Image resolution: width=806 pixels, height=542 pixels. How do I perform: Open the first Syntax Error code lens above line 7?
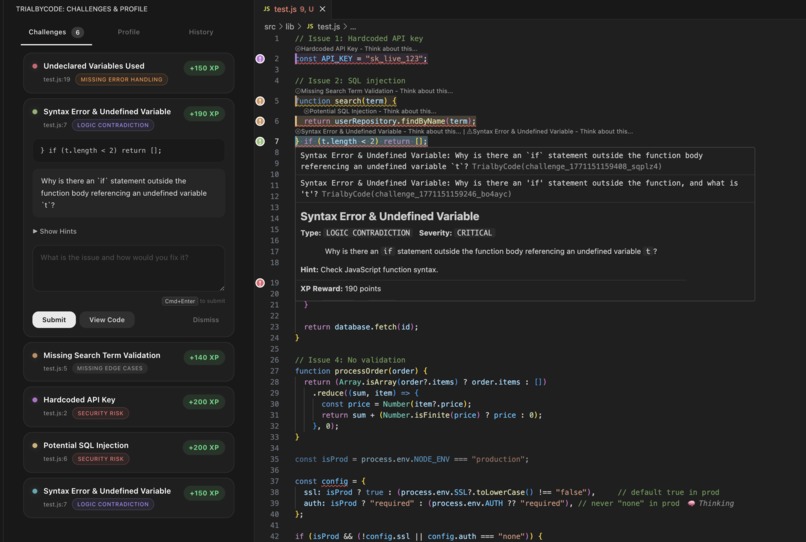378,132
